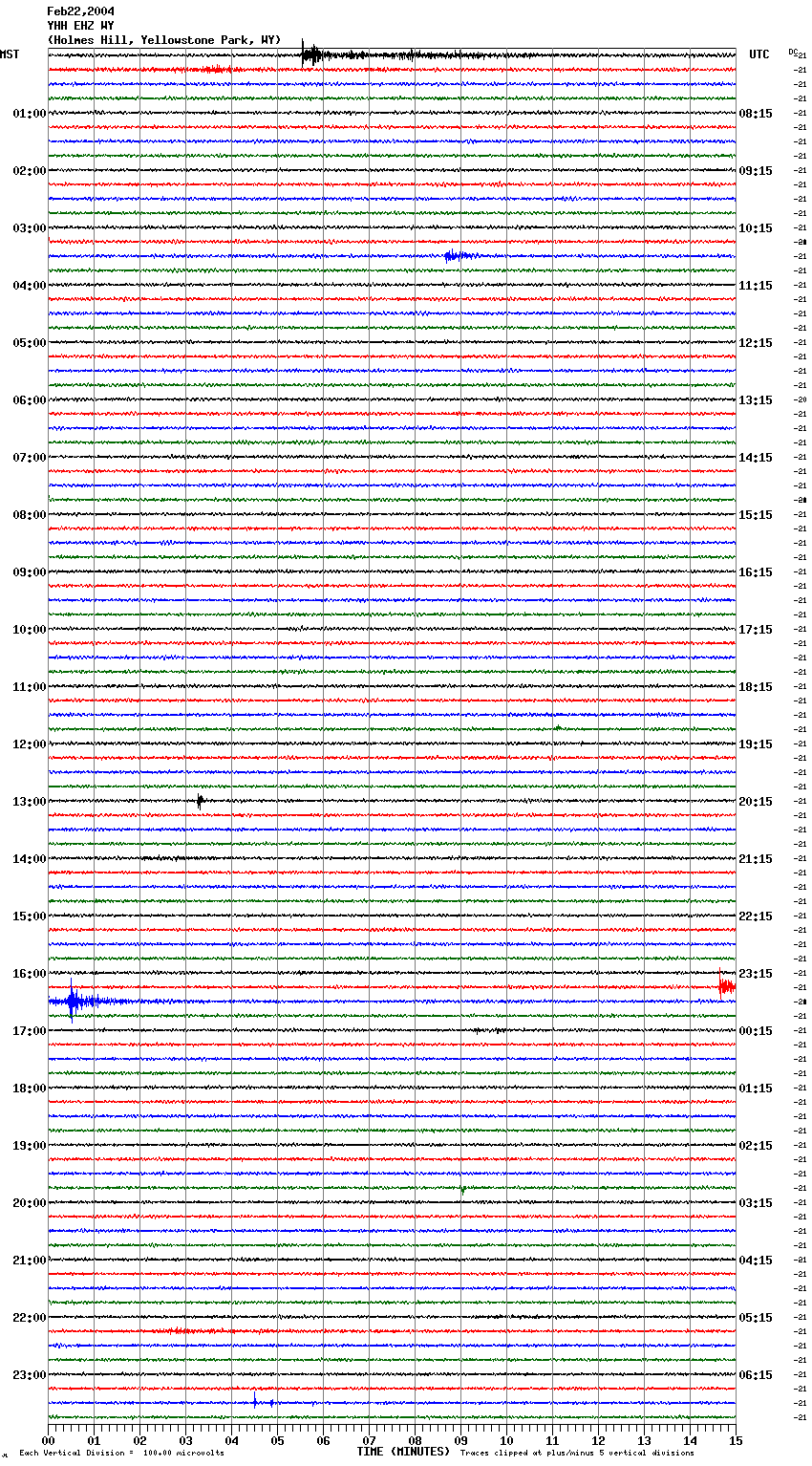Click the green spike on the 19:45 trace
812x1466 pixels.
(462, 1190)
